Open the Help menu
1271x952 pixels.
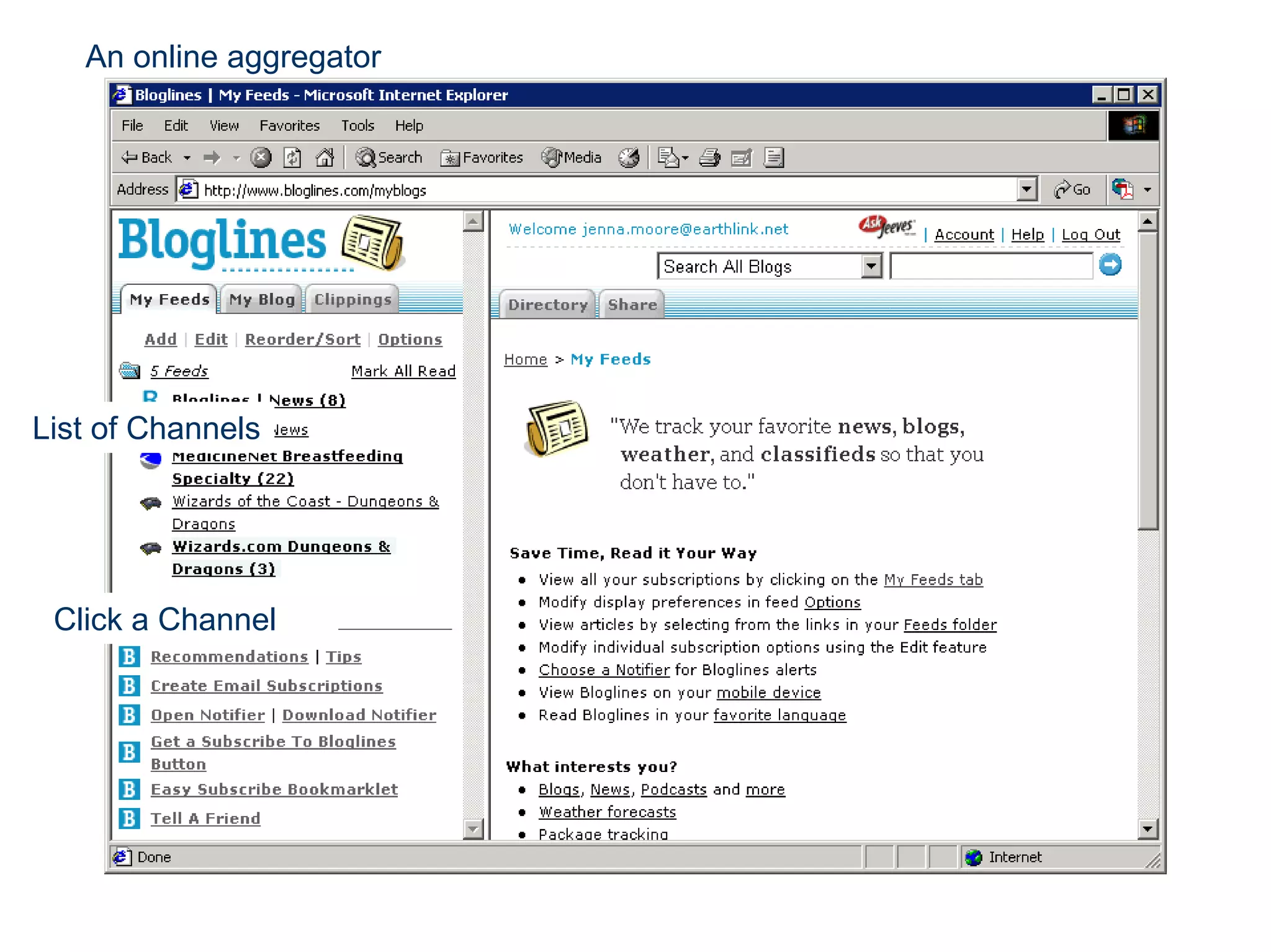pos(409,125)
